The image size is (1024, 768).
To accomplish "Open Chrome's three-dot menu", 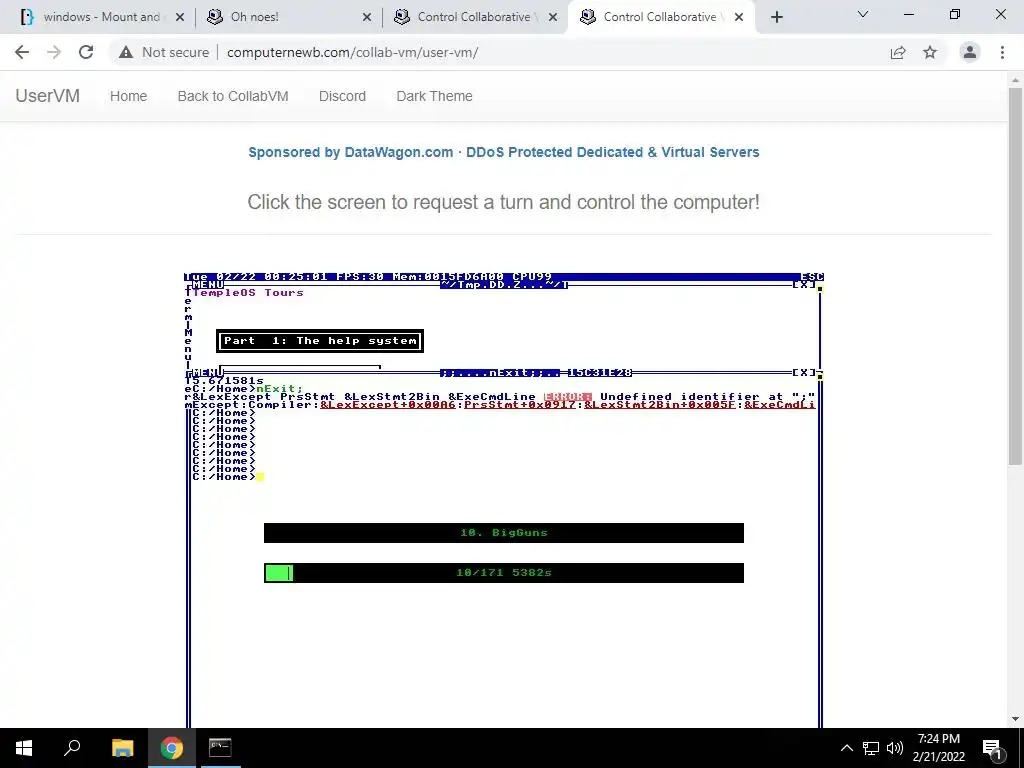I will 1002,52.
